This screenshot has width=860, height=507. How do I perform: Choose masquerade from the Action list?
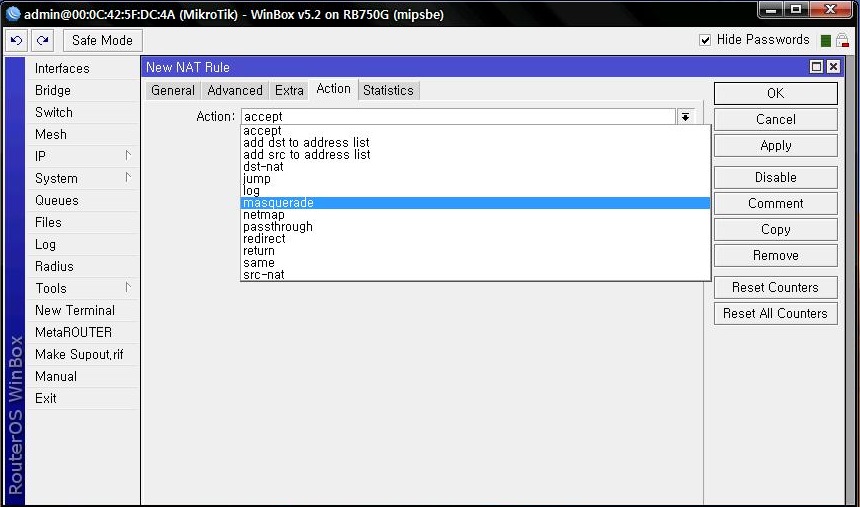476,202
